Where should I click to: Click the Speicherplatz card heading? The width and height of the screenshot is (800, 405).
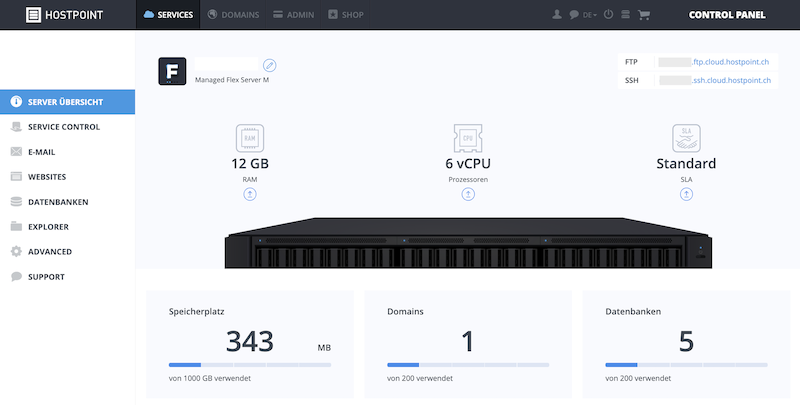[196, 312]
